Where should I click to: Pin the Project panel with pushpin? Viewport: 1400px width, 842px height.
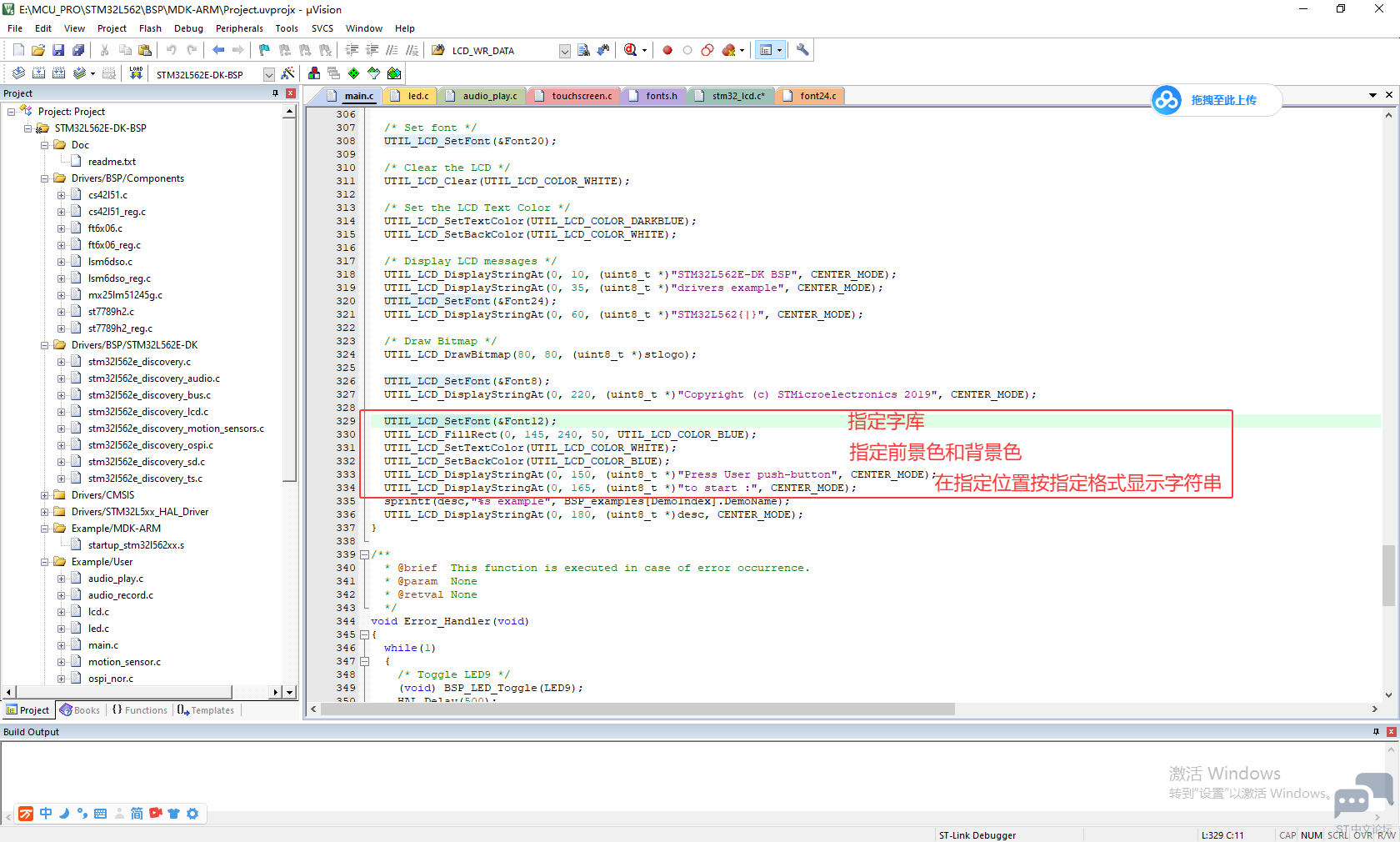[275, 93]
